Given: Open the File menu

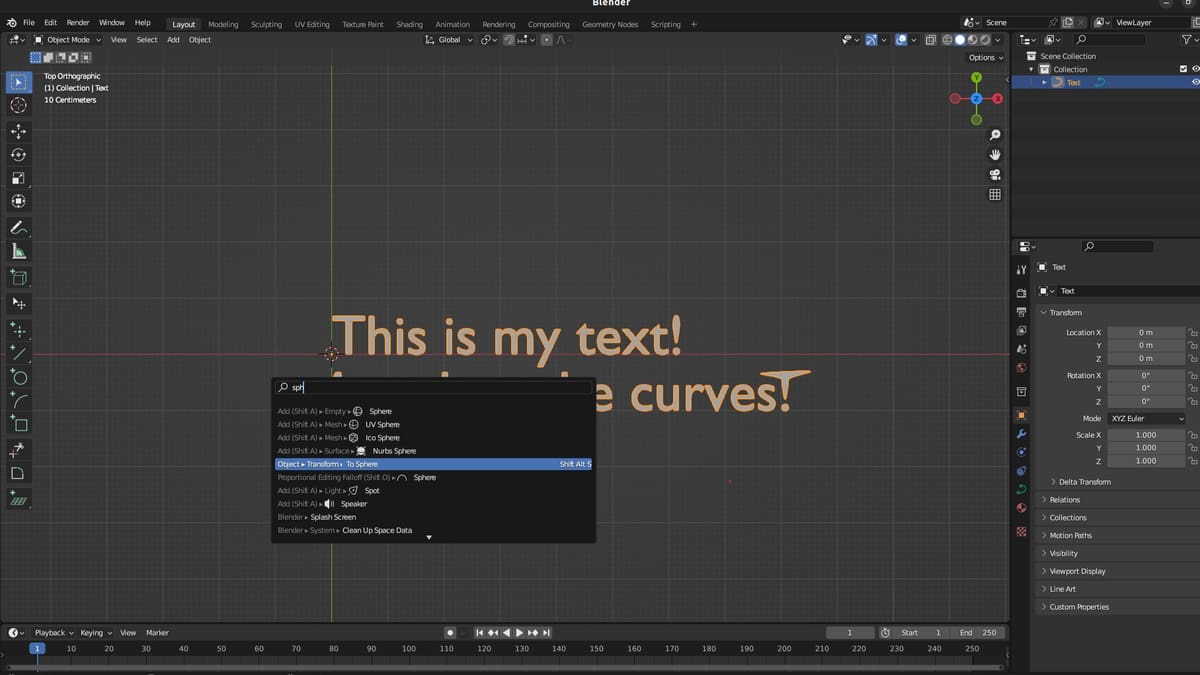Looking at the screenshot, I should [x=29, y=22].
